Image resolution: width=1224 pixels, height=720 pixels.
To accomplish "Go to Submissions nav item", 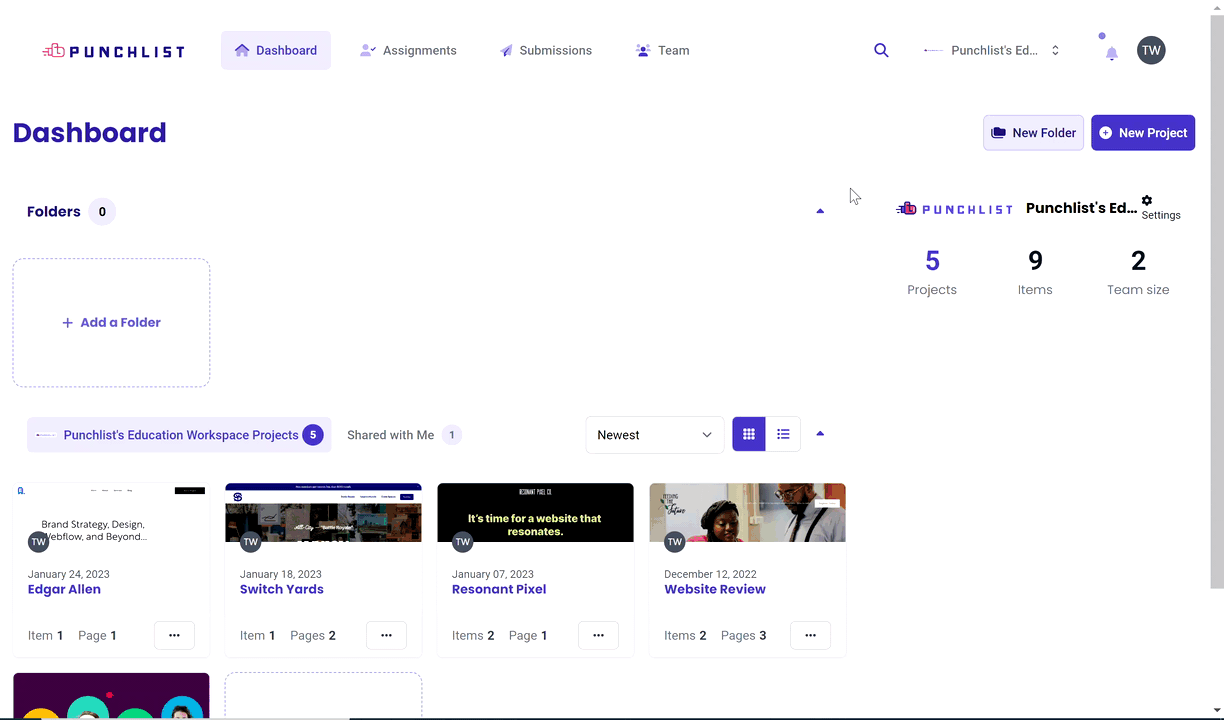I will point(546,50).
